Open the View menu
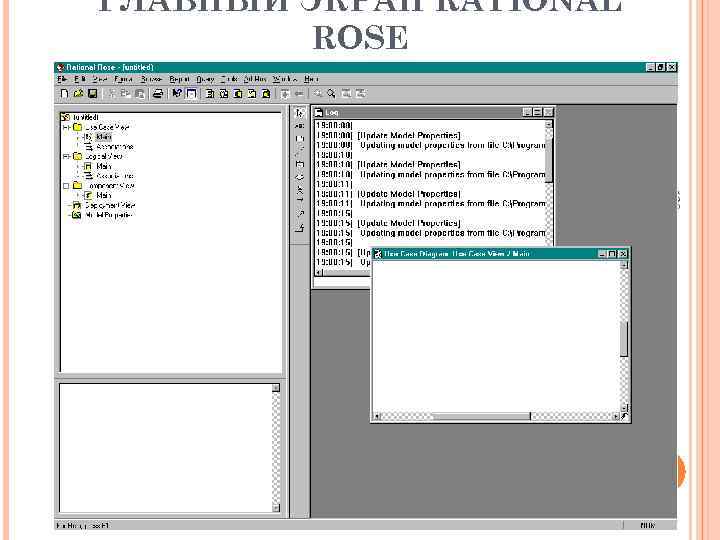This screenshot has width=720, height=540. point(100,79)
